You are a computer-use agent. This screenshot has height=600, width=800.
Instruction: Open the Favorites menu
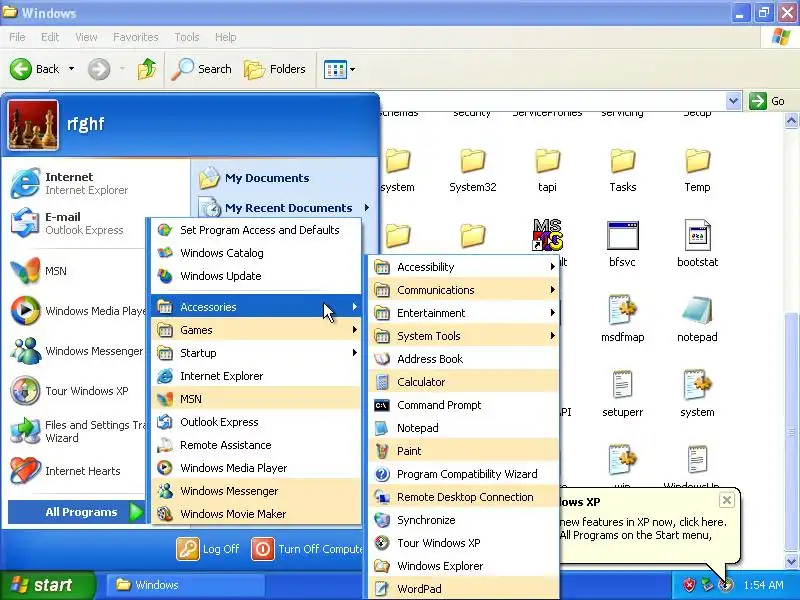pyautogui.click(x=136, y=37)
